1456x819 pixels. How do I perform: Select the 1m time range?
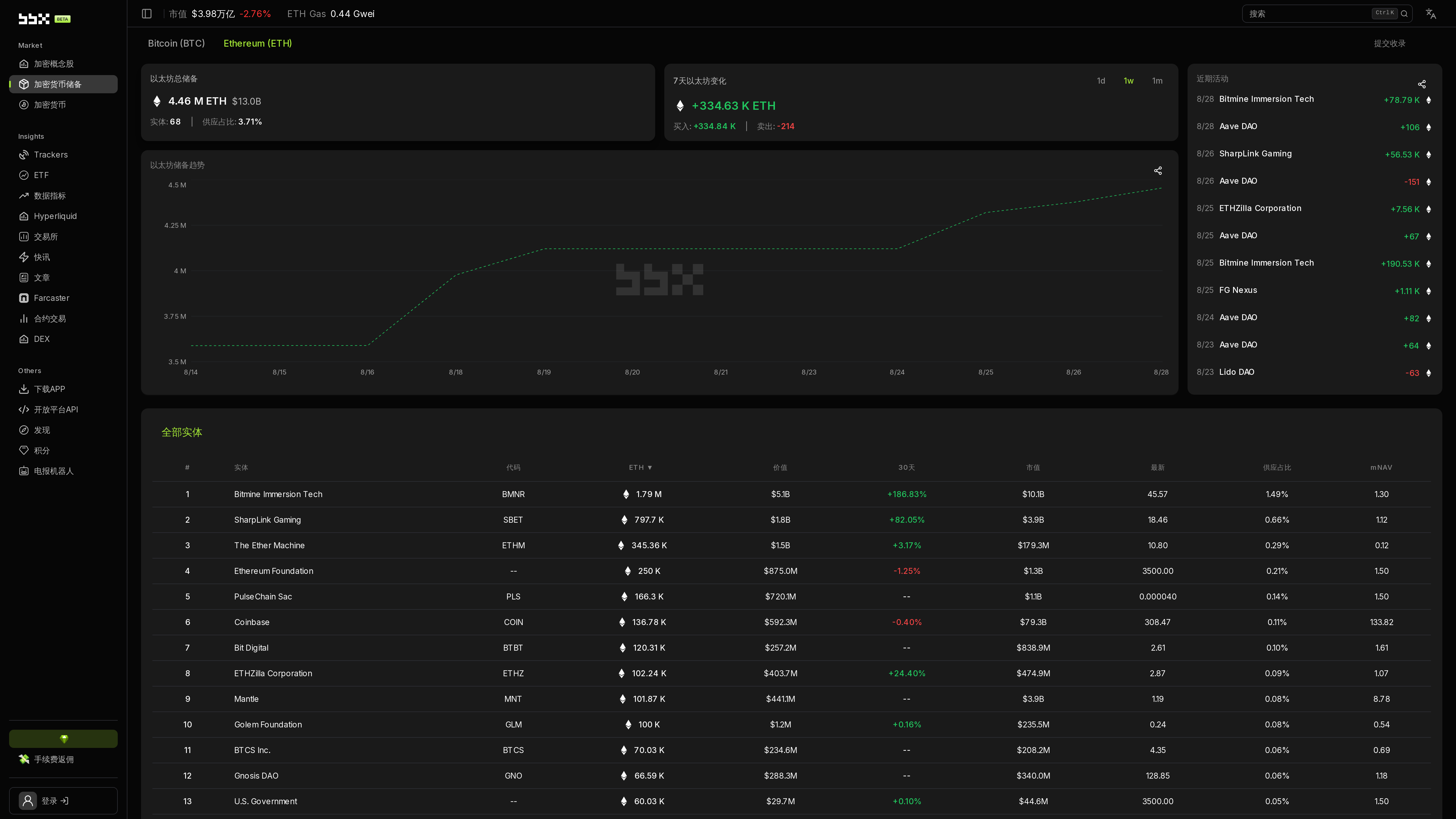(1158, 81)
